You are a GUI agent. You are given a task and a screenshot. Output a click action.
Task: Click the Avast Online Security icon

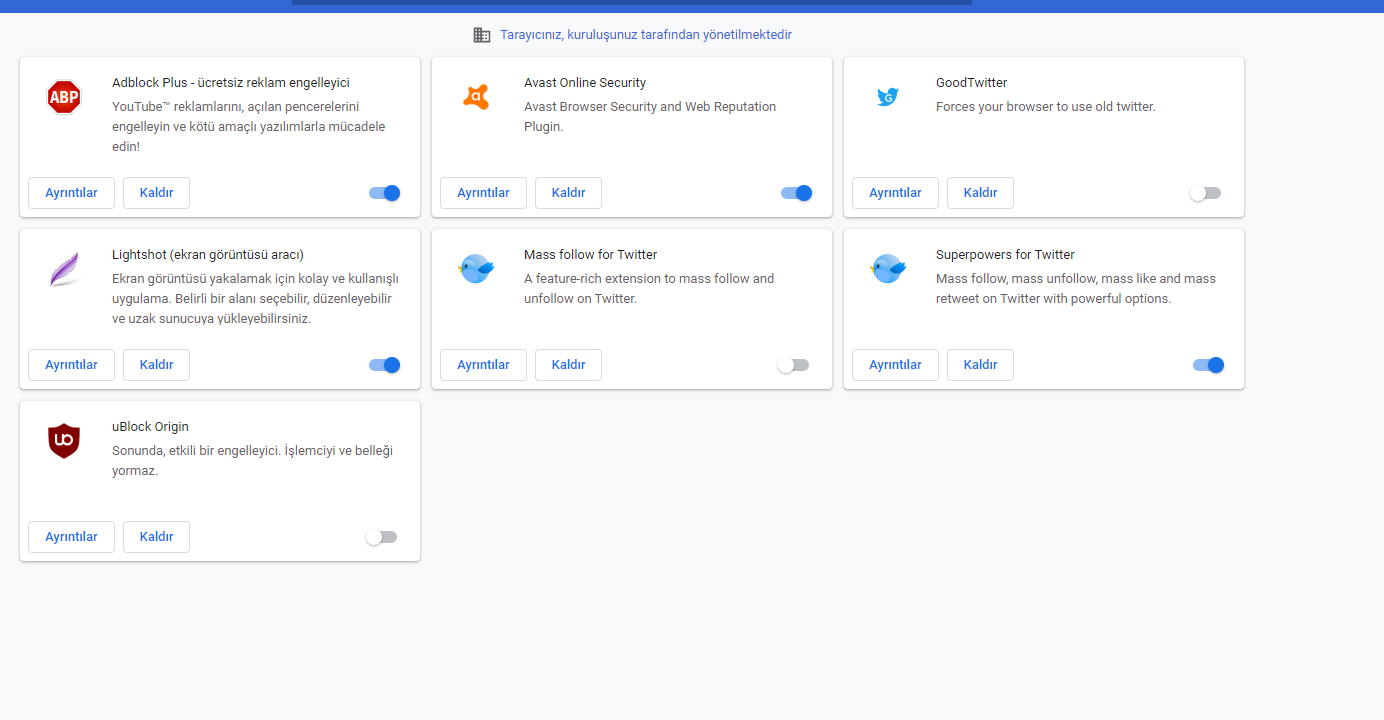pos(476,97)
